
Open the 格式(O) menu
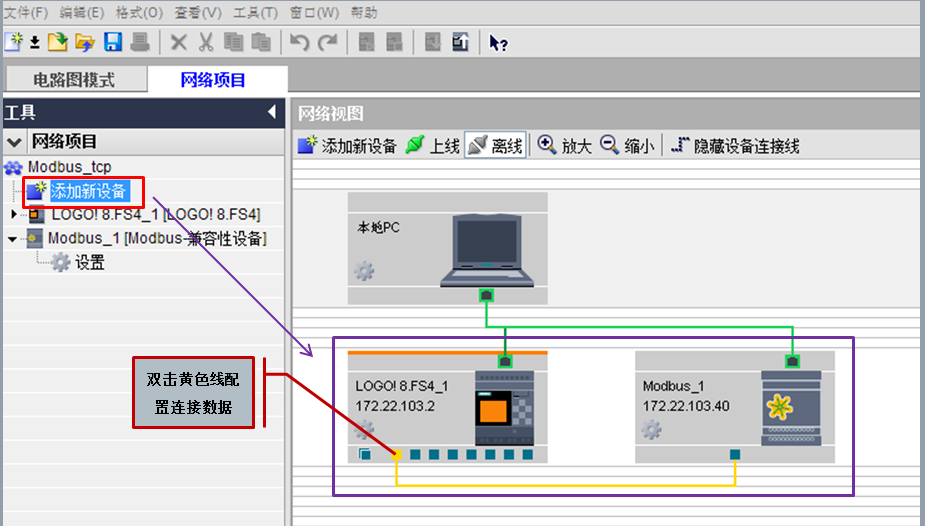139,12
